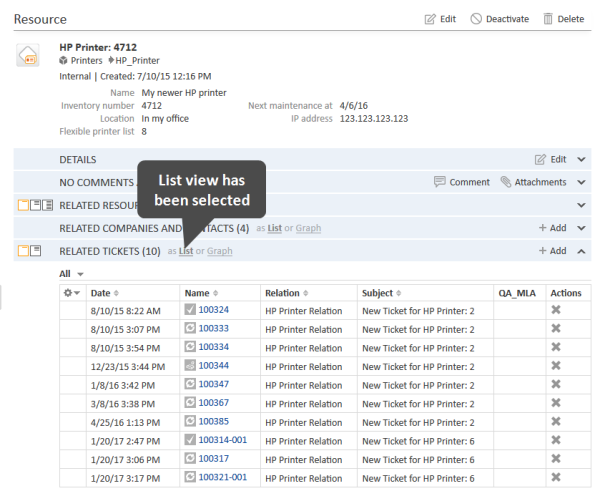Click subject New Ticket for HP Printer: 6 for 100317
This screenshot has height=496, width=600.
418,460
